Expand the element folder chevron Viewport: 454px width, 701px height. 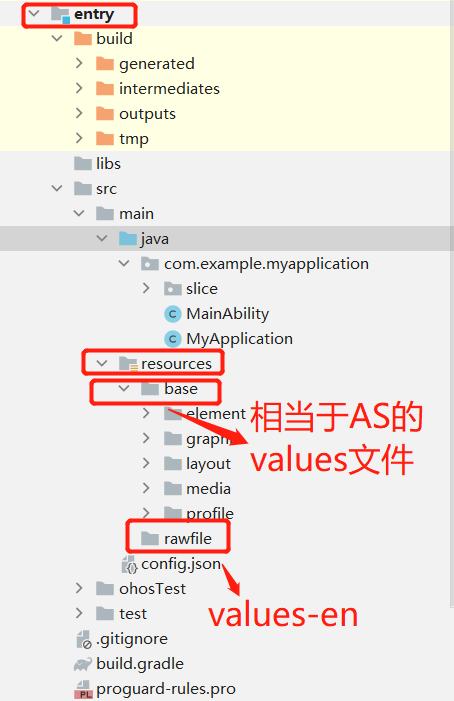pyautogui.click(x=146, y=414)
